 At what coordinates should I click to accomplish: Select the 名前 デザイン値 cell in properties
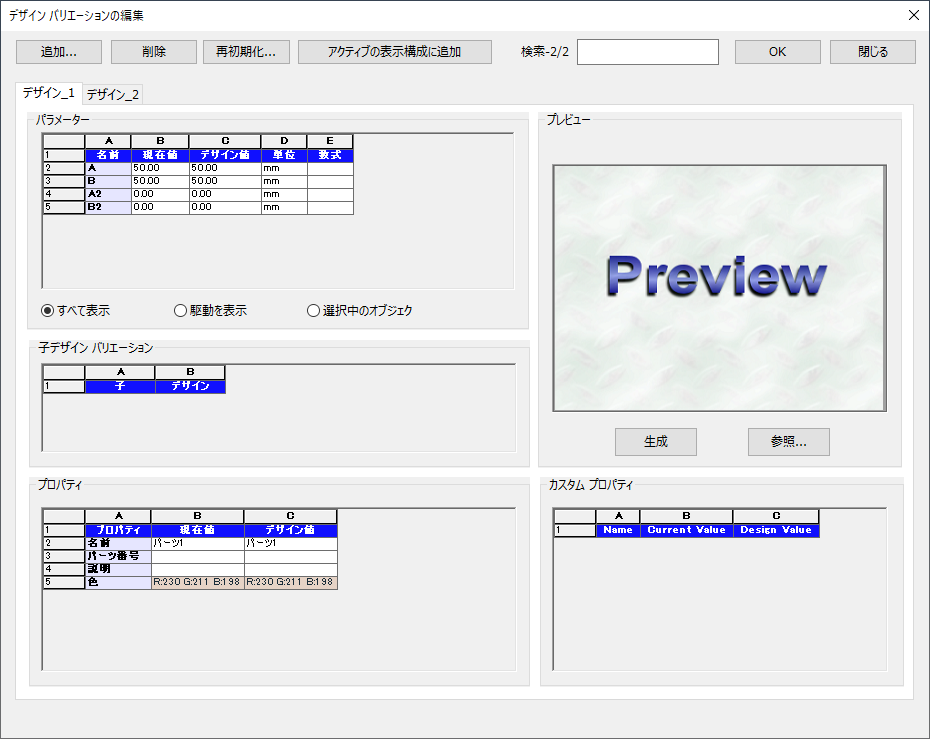click(x=290, y=543)
